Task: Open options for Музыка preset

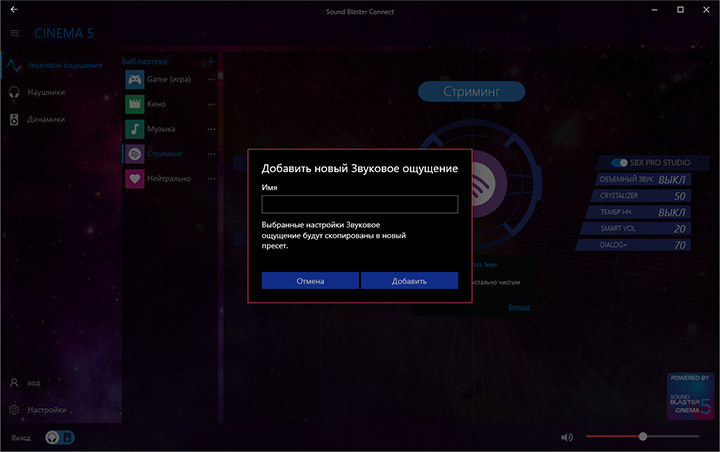Action: [x=211, y=129]
